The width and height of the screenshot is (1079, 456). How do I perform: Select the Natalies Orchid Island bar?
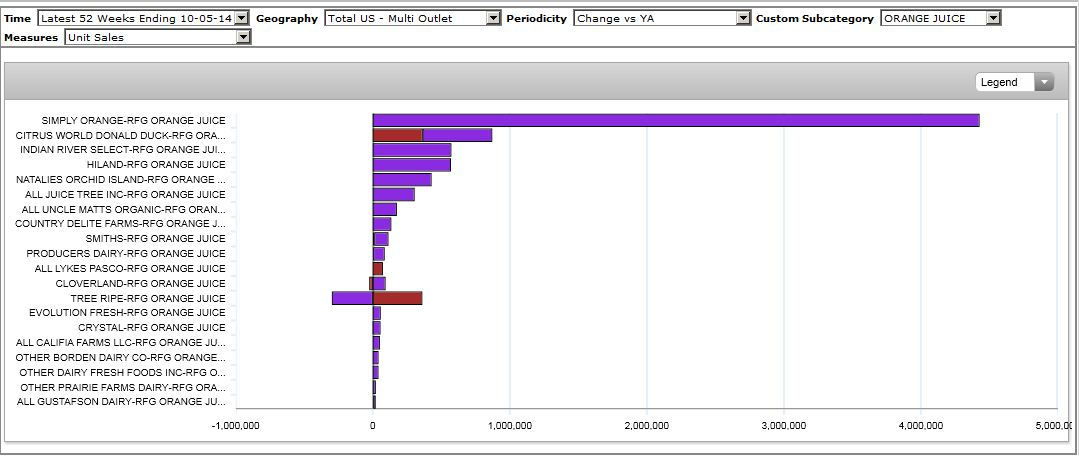point(402,180)
